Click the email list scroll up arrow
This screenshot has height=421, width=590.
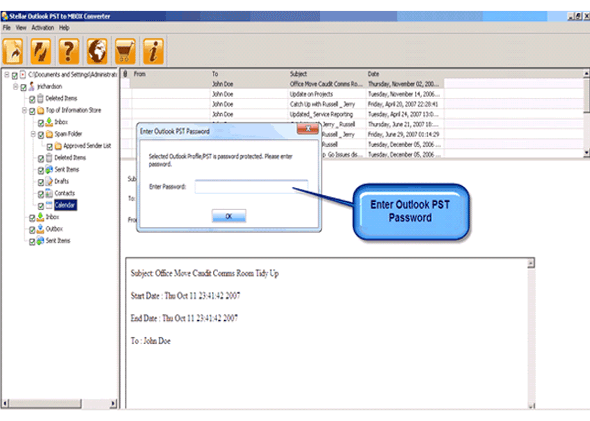586,73
